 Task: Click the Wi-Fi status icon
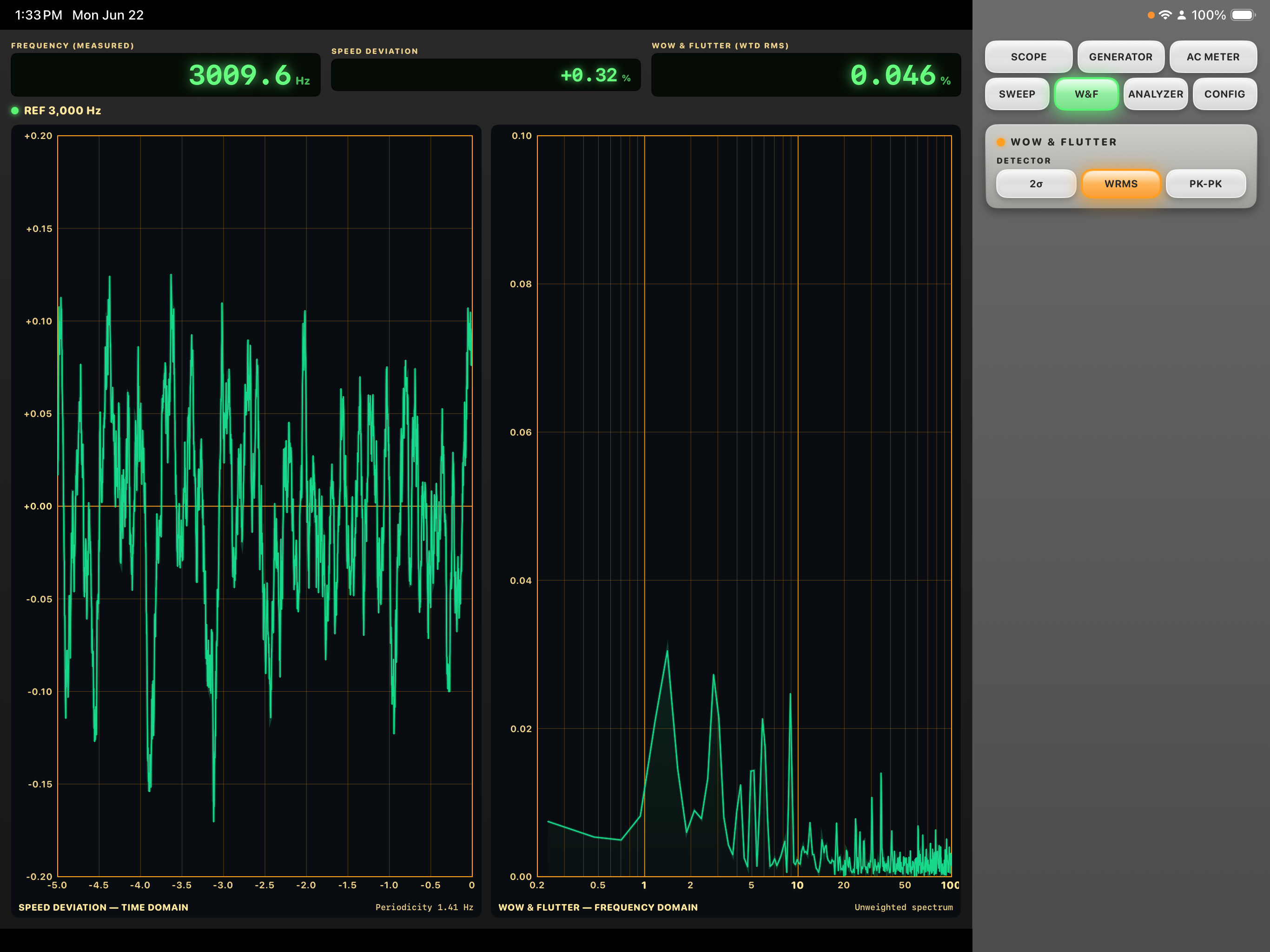pyautogui.click(x=1165, y=15)
